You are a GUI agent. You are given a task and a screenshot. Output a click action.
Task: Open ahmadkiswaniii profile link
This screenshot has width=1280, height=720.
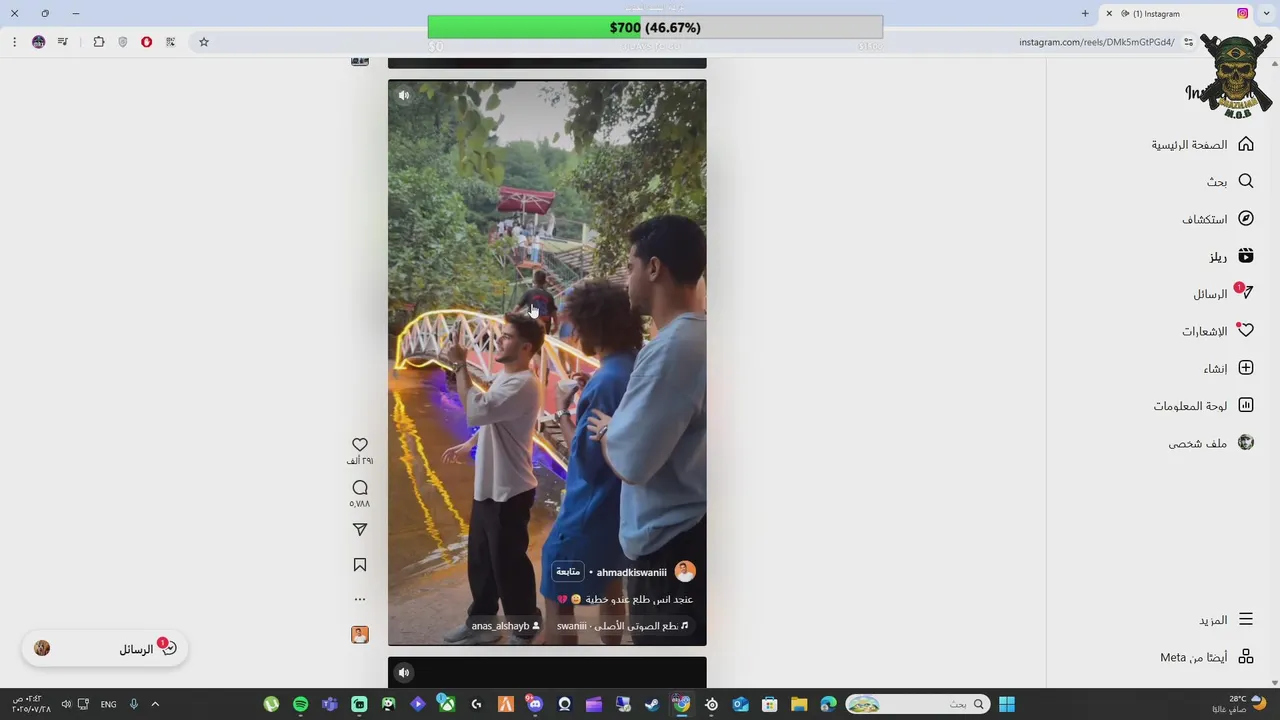coord(631,572)
